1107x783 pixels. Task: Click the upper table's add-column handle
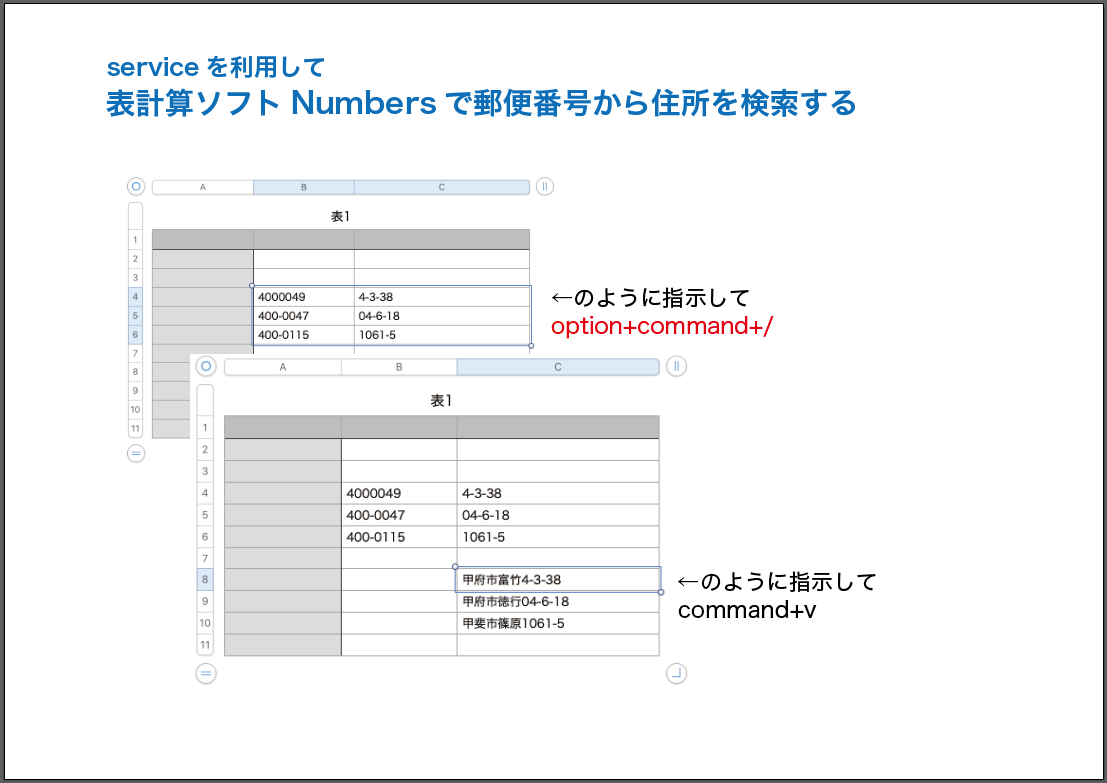coord(544,186)
